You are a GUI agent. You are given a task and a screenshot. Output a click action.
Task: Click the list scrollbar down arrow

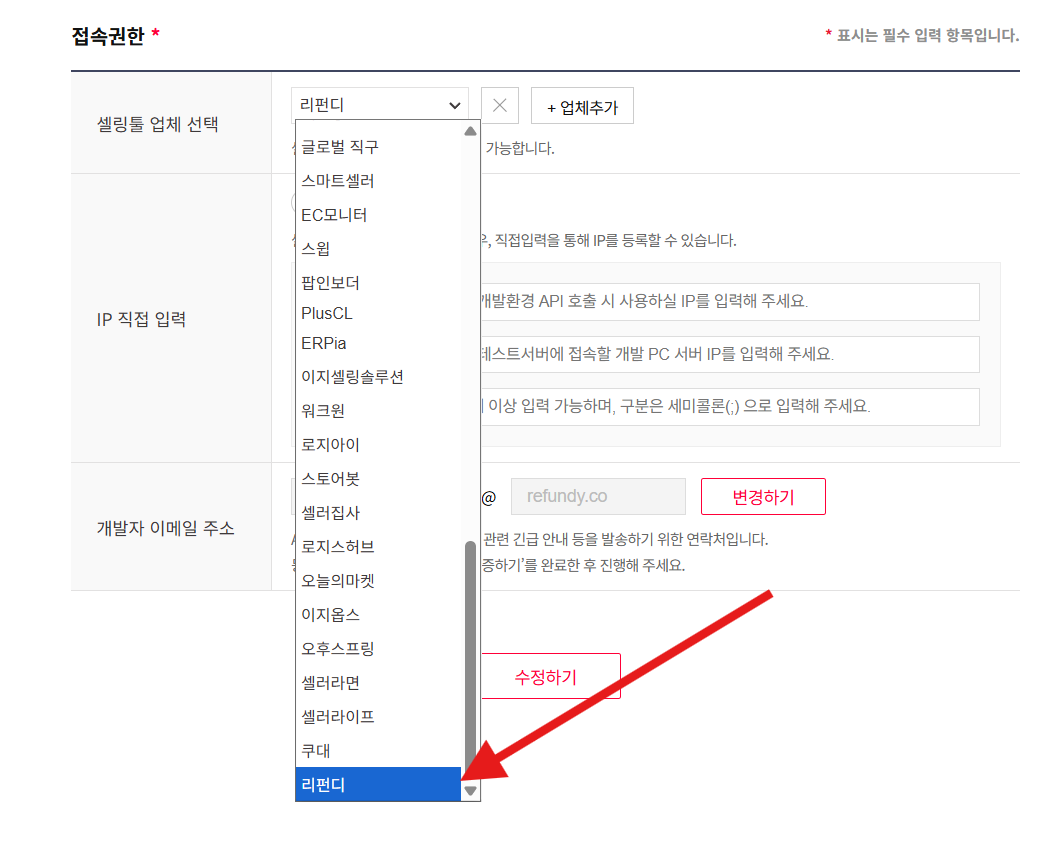click(x=470, y=791)
